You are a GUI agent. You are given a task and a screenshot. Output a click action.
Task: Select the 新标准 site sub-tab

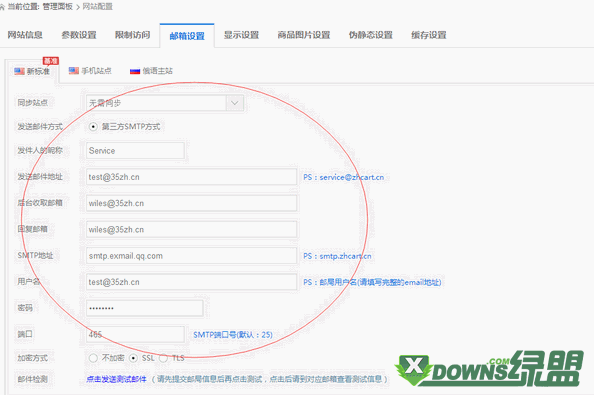click(32, 71)
